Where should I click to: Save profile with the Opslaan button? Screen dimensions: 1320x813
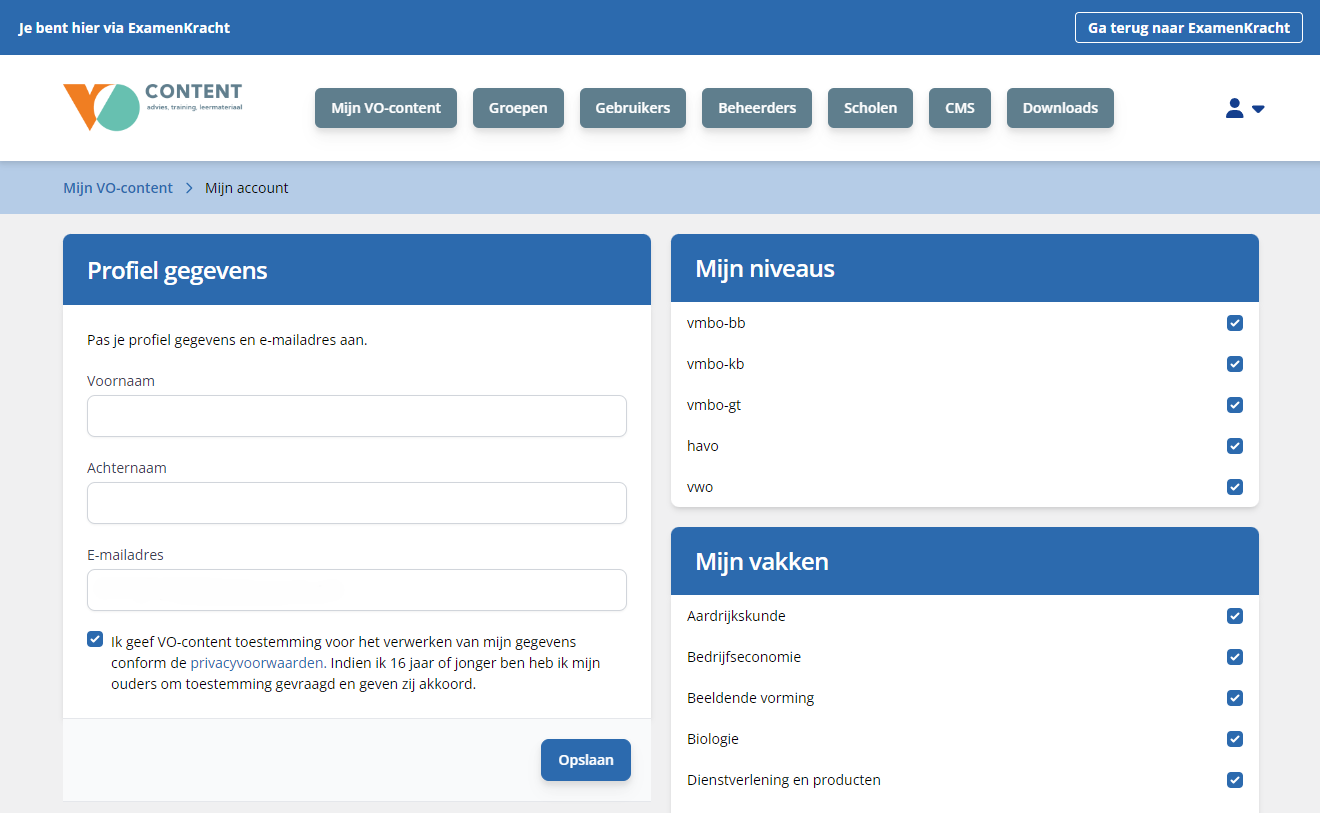(585, 760)
